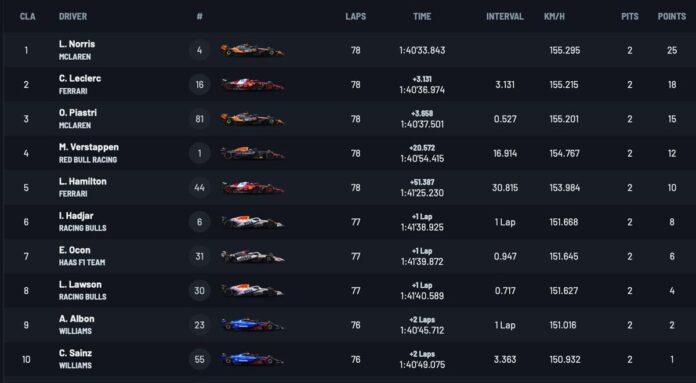Click the TIME column header

[x=422, y=16]
